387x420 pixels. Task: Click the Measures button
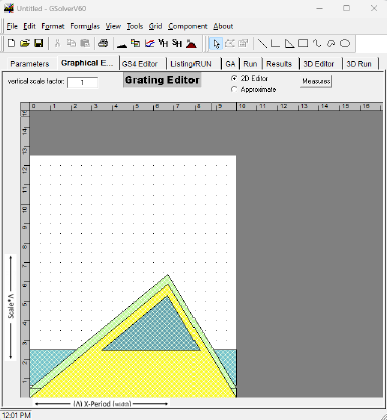pyautogui.click(x=316, y=81)
